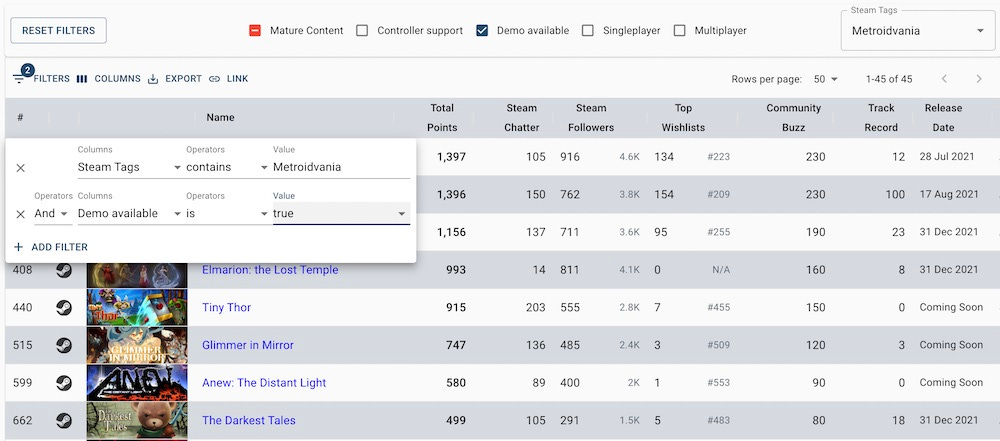Viewport: 1000px width, 441px height.
Task: Open Anew: The Distant Light link
Action: click(264, 383)
